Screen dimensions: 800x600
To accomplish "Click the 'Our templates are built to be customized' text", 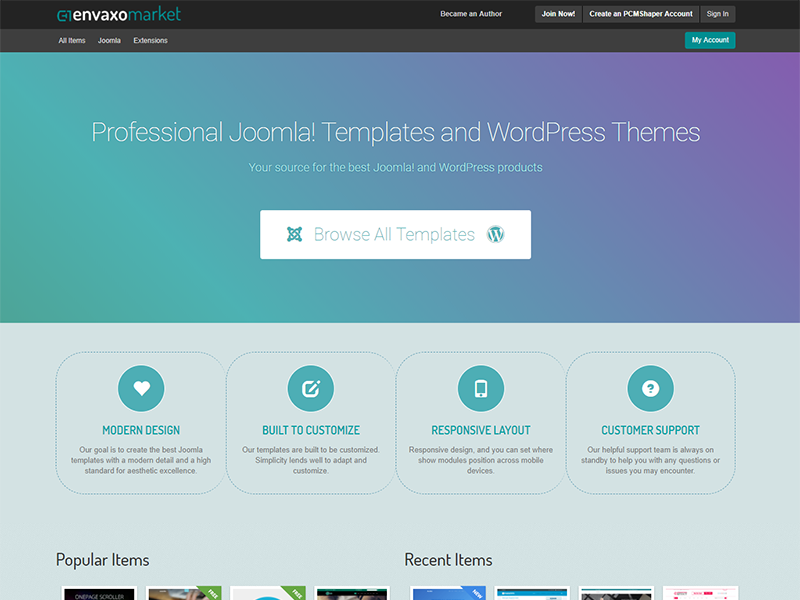I will pos(311,460).
